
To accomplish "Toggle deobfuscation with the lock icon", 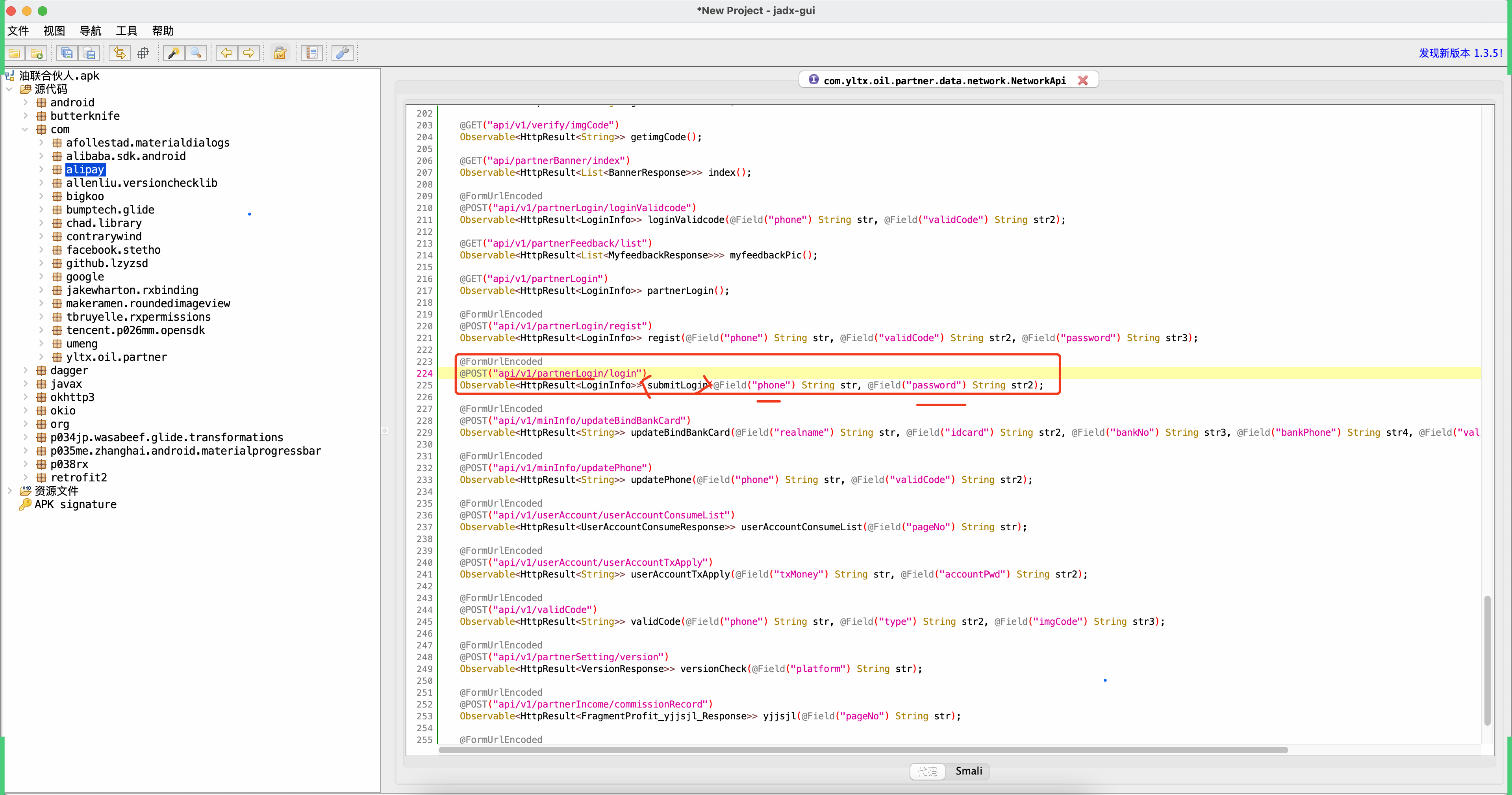I will coord(280,54).
